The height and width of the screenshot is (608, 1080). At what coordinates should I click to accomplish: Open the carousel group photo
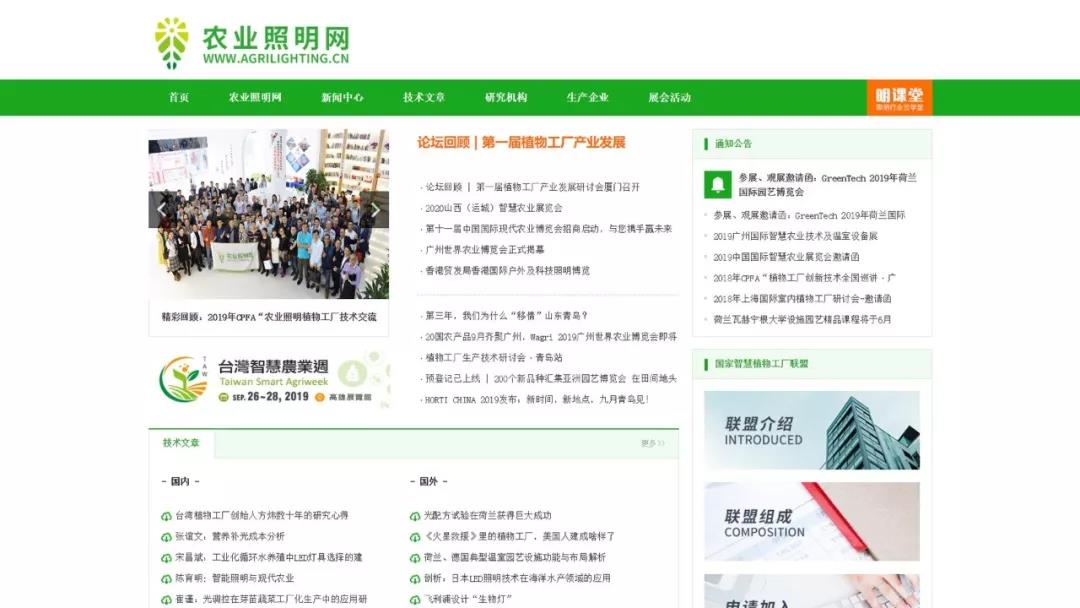(269, 214)
